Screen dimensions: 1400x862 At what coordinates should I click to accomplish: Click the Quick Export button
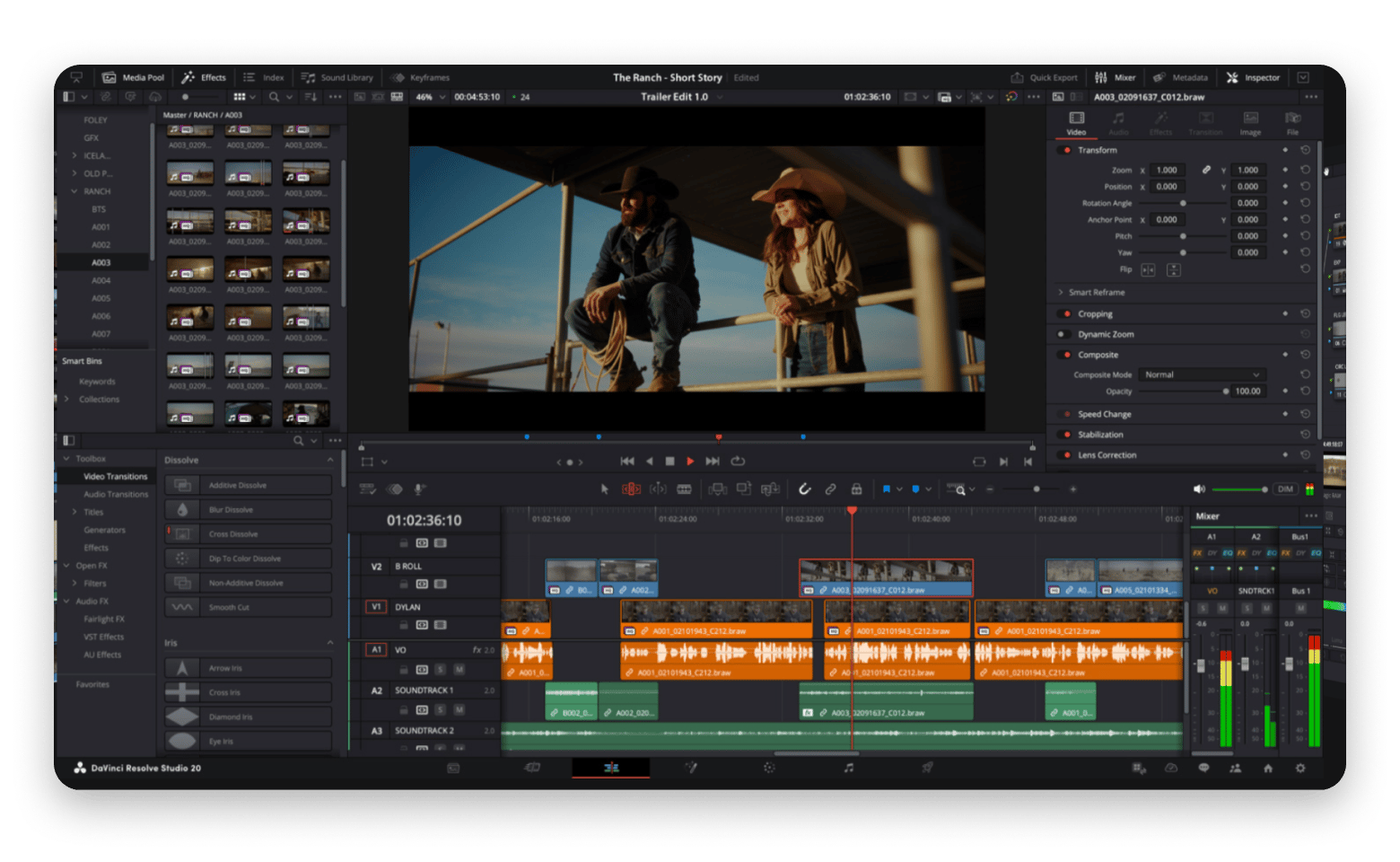pyautogui.click(x=1044, y=78)
